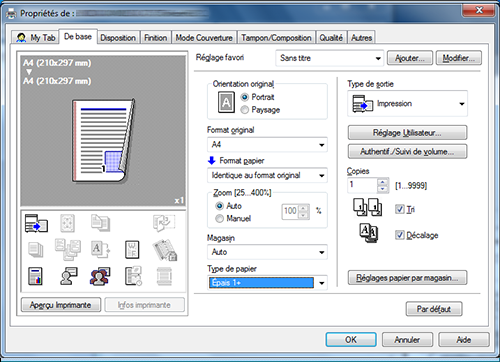Screen dimensions: 500x362
Task: Click the [1...9999] range text
Action: 411,186
